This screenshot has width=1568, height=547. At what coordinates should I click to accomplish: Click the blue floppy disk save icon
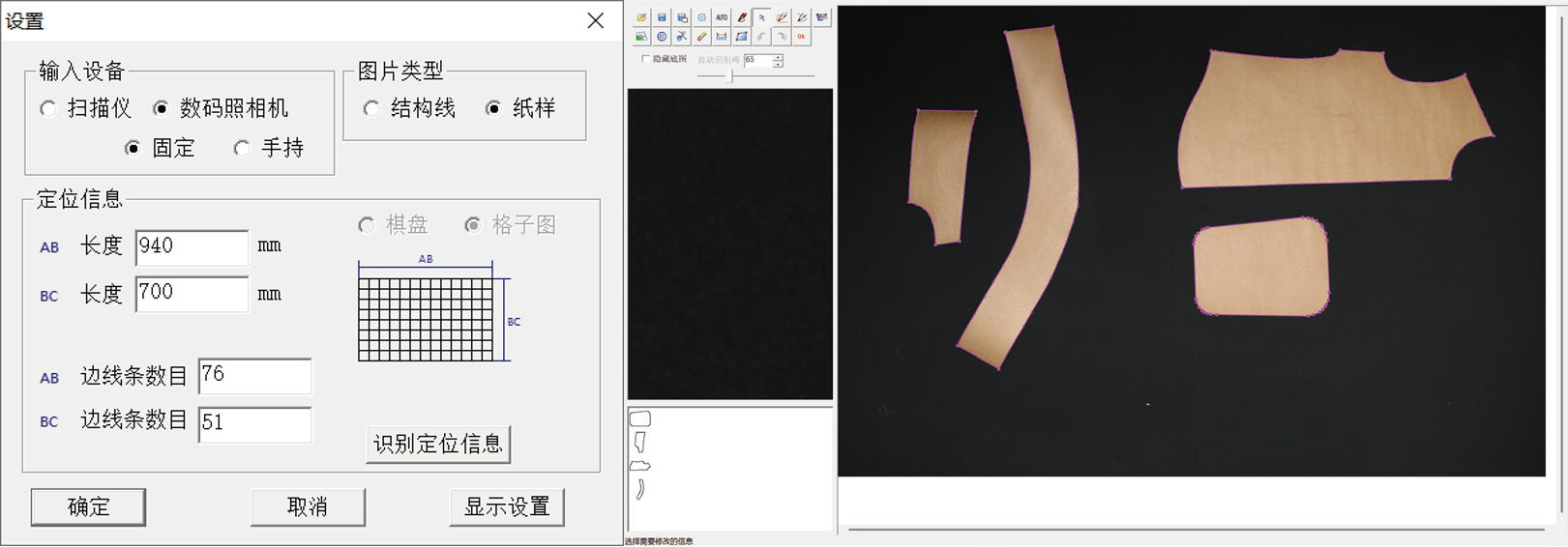(662, 17)
